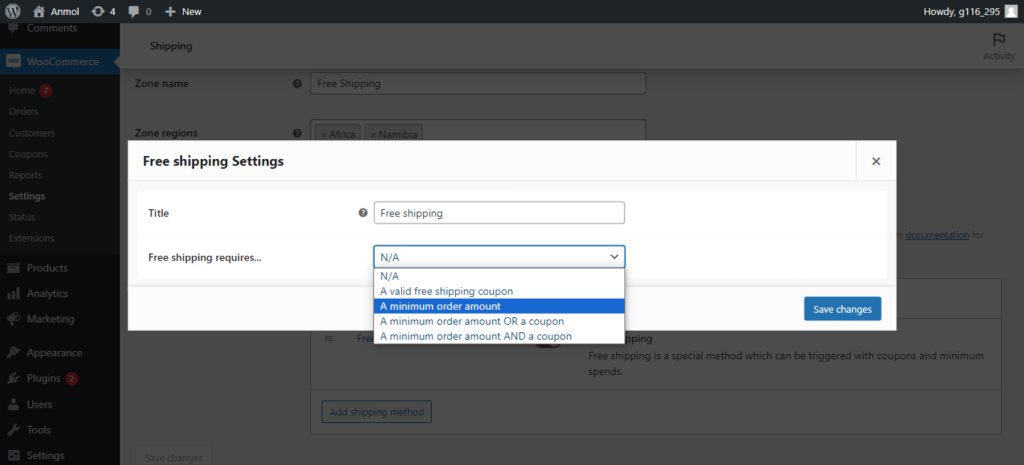Select A minimum order amount option
Viewport: 1024px width, 465px height.
coord(499,306)
